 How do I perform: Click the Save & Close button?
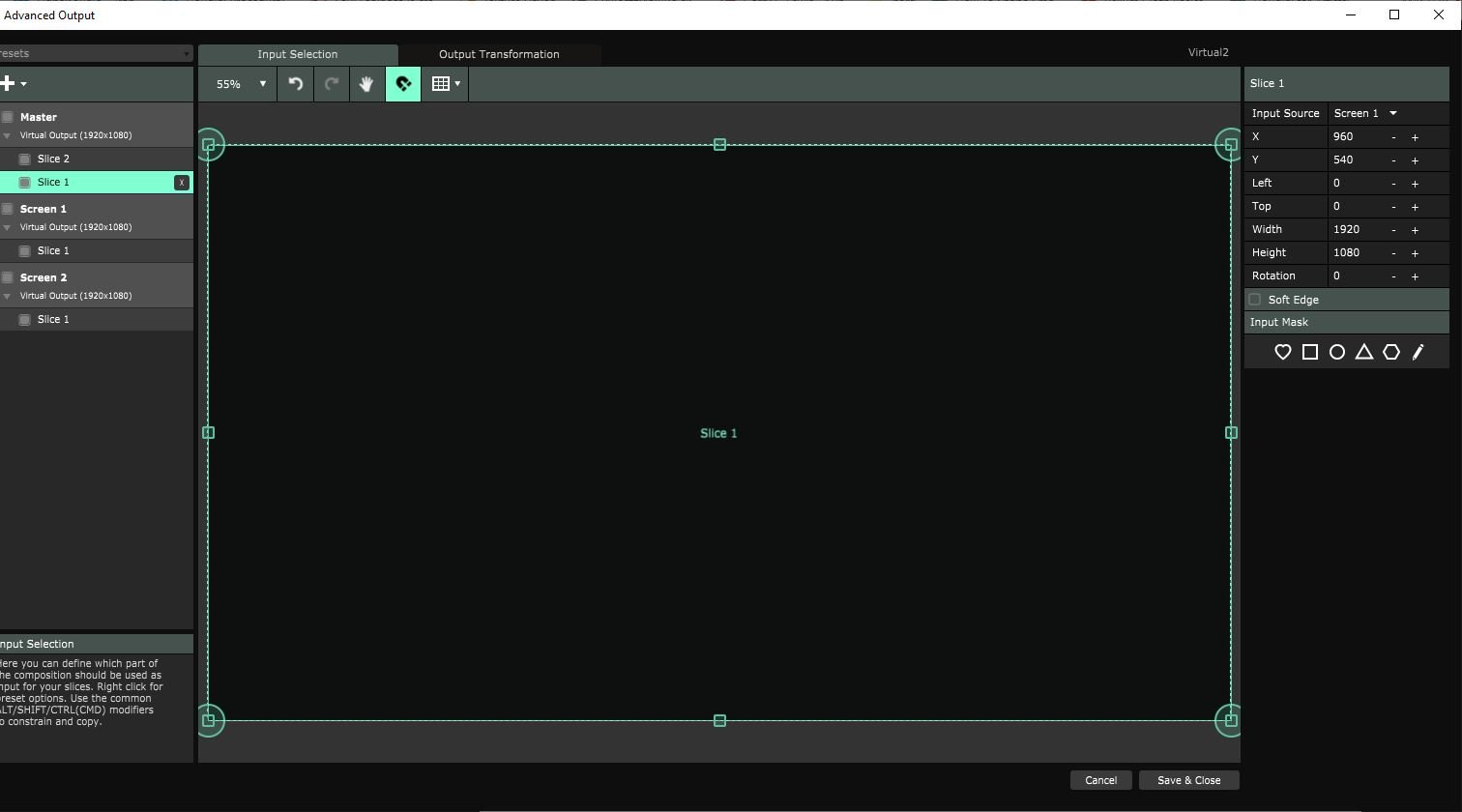(x=1188, y=780)
